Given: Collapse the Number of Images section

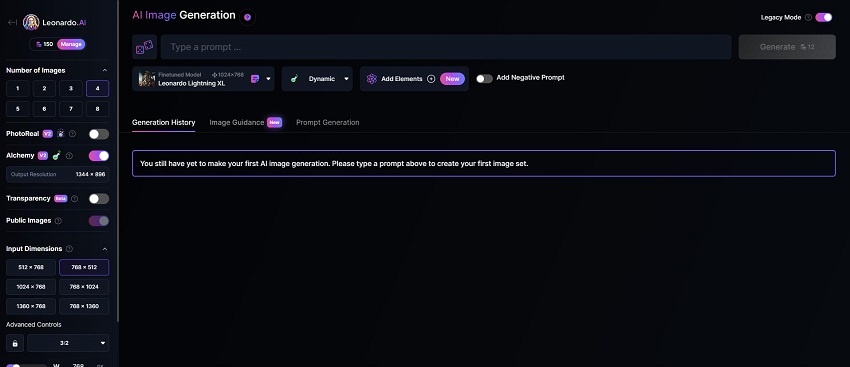Looking at the screenshot, I should (x=105, y=70).
